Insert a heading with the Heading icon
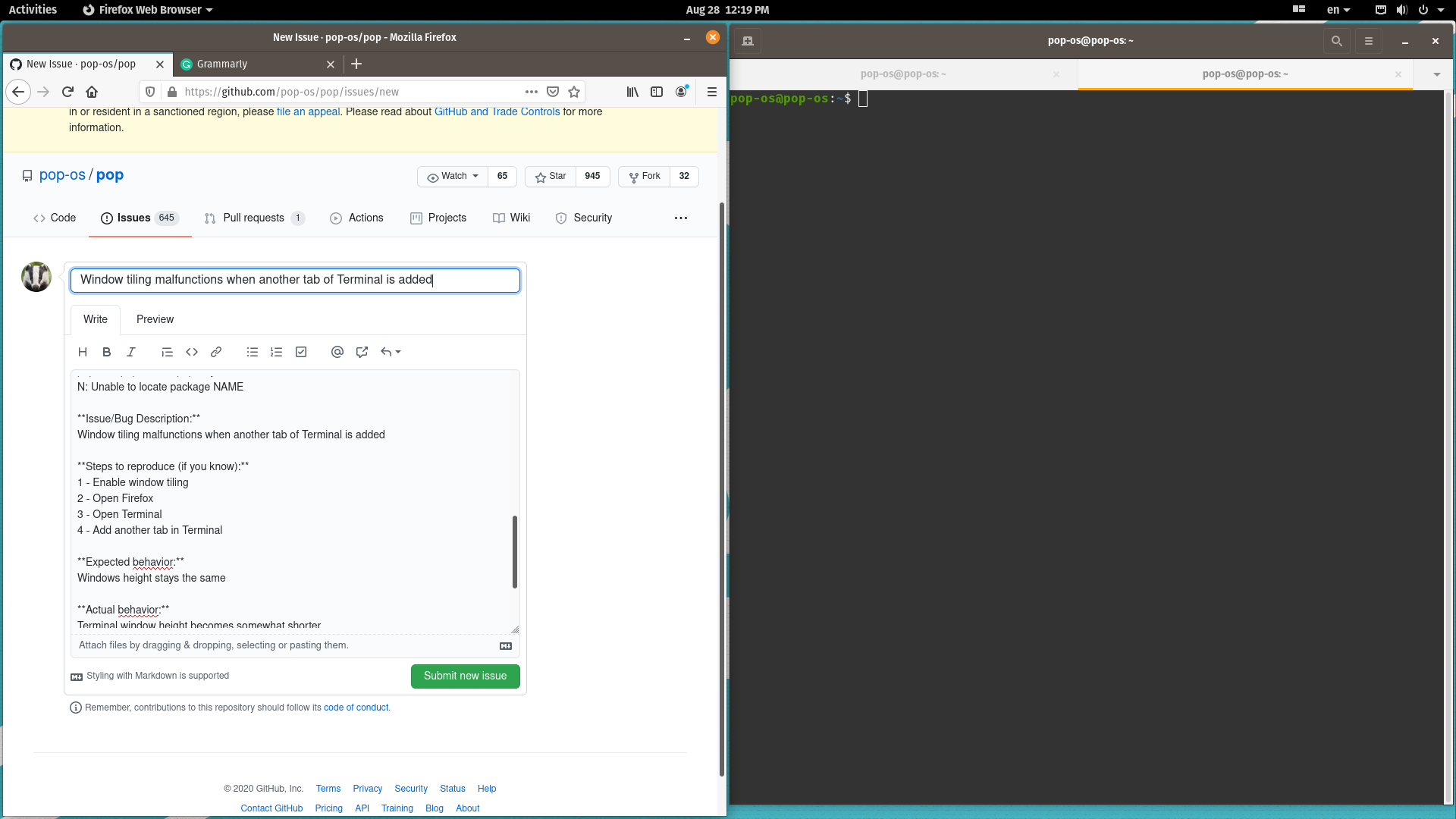1456x819 pixels. [83, 352]
